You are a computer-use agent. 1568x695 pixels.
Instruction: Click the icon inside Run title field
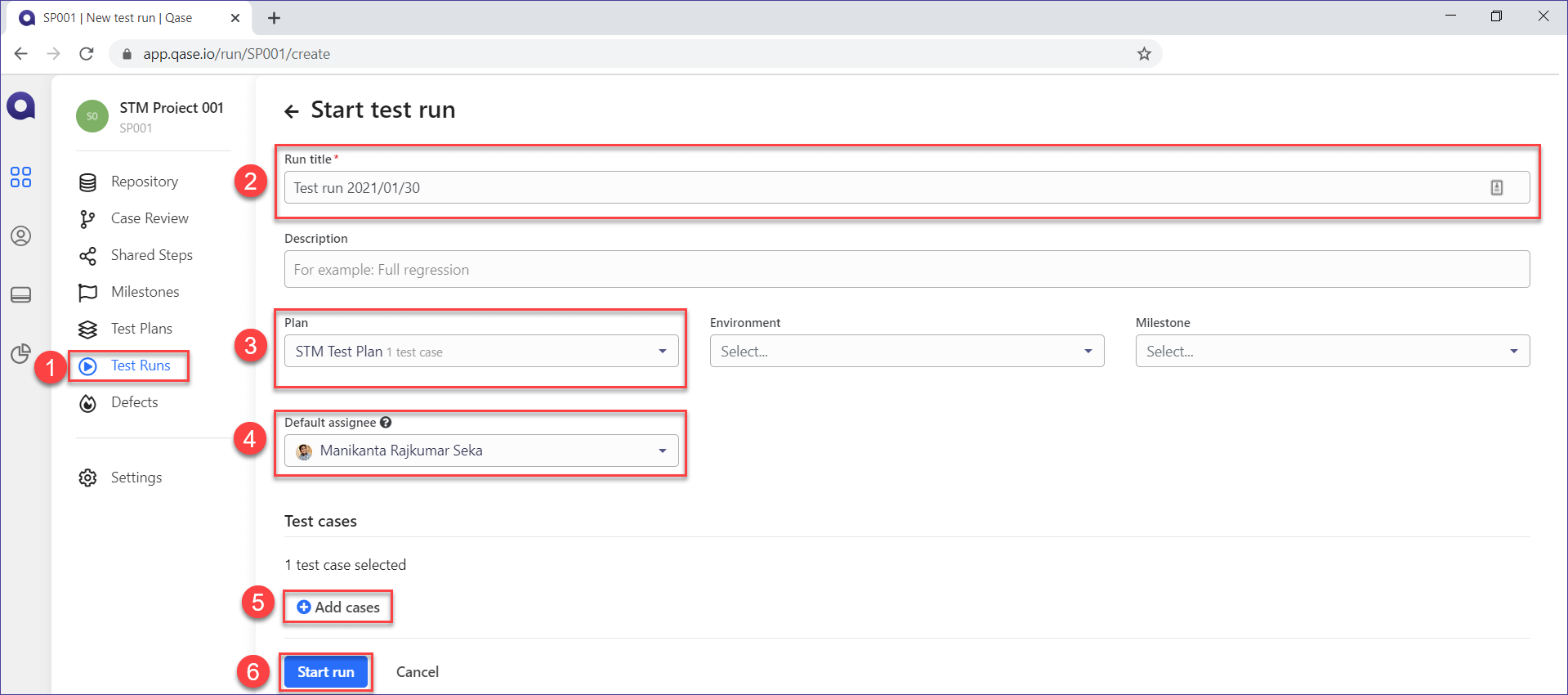point(1497,187)
